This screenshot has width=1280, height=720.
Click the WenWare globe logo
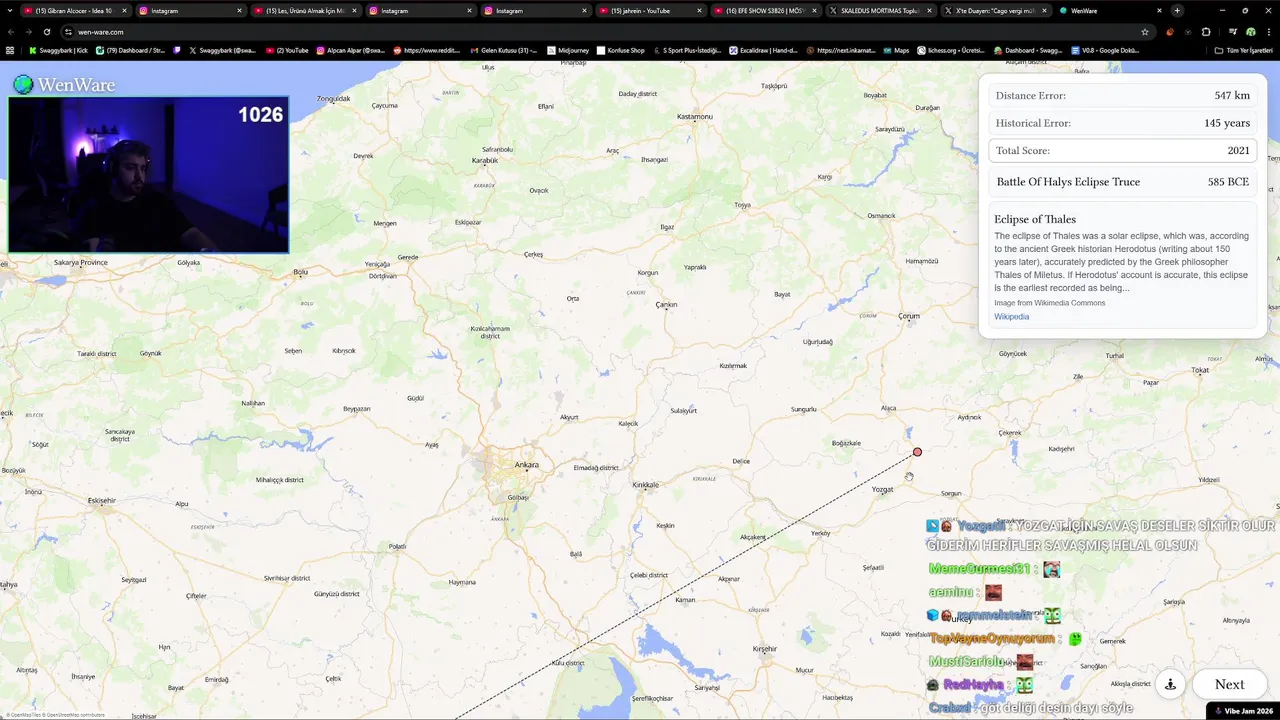23,85
